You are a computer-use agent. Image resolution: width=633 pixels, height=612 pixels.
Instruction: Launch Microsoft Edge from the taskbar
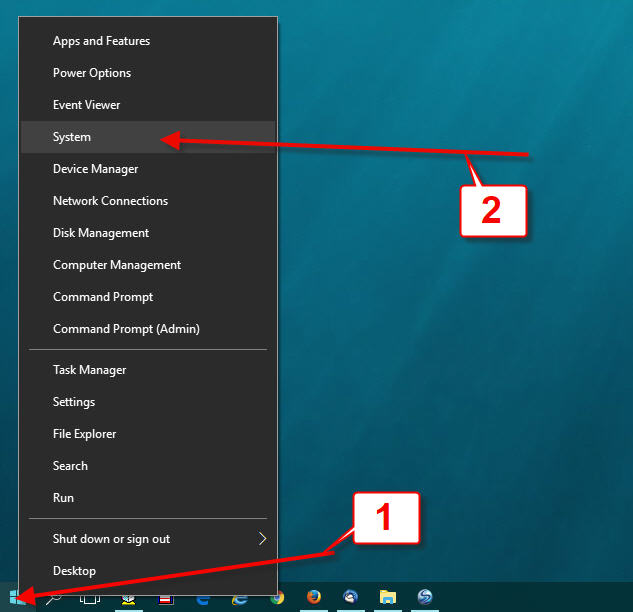(203, 598)
